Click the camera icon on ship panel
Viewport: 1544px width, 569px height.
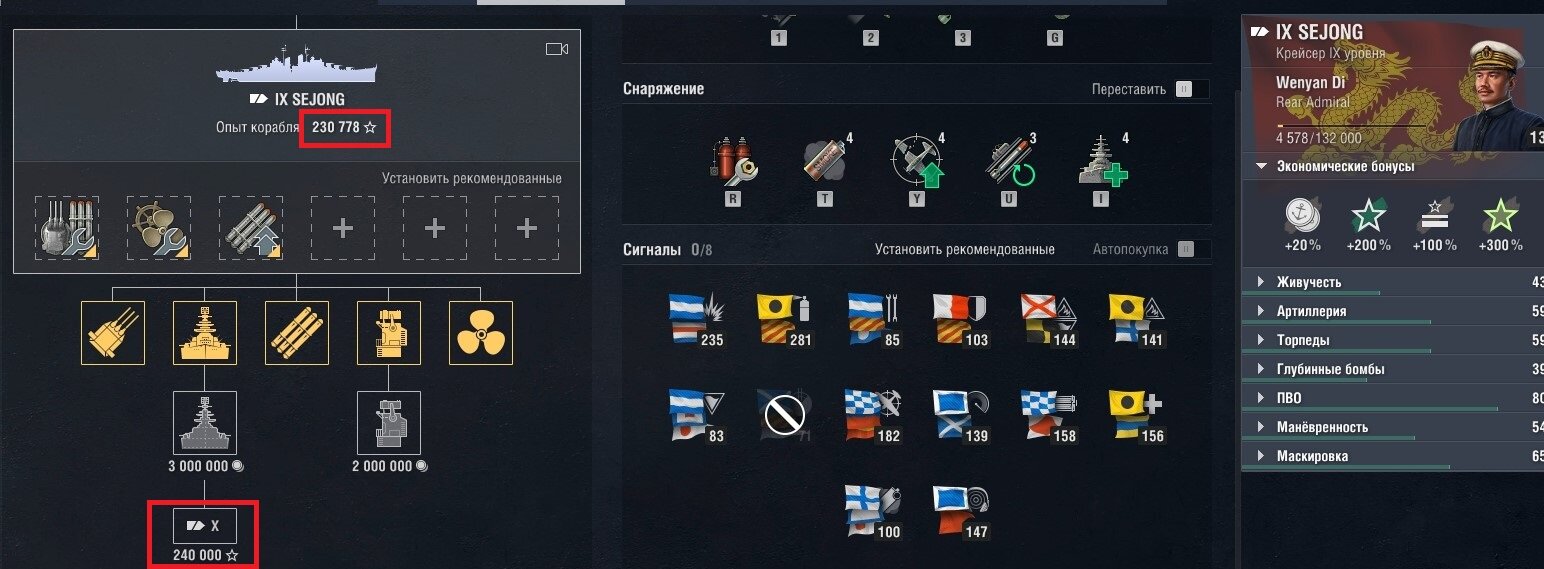557,49
